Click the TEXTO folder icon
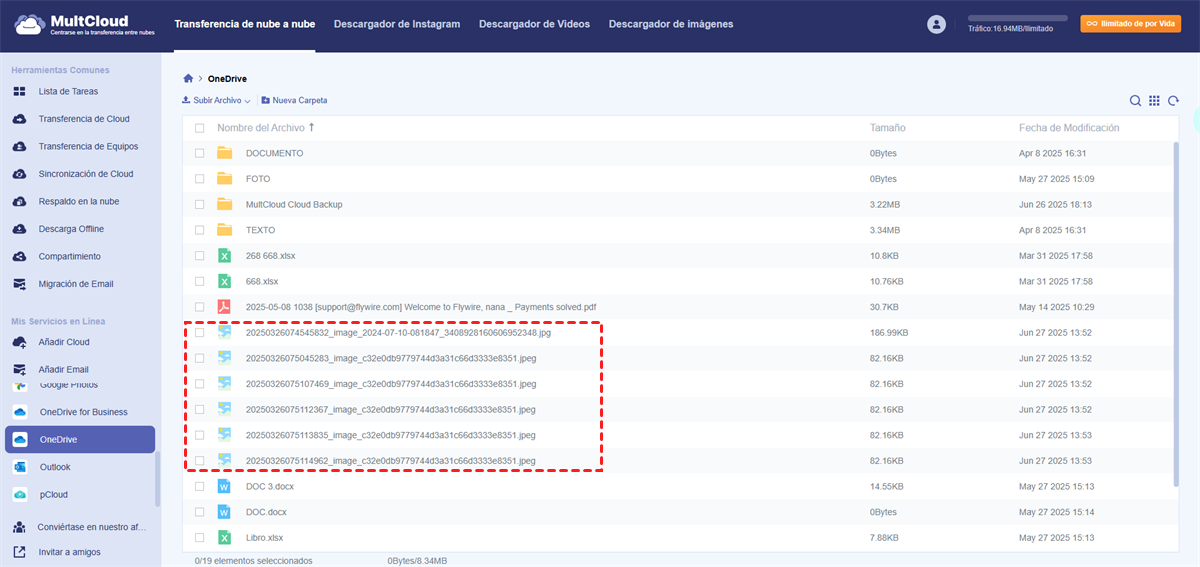The width and height of the screenshot is (1200, 567). (x=225, y=230)
